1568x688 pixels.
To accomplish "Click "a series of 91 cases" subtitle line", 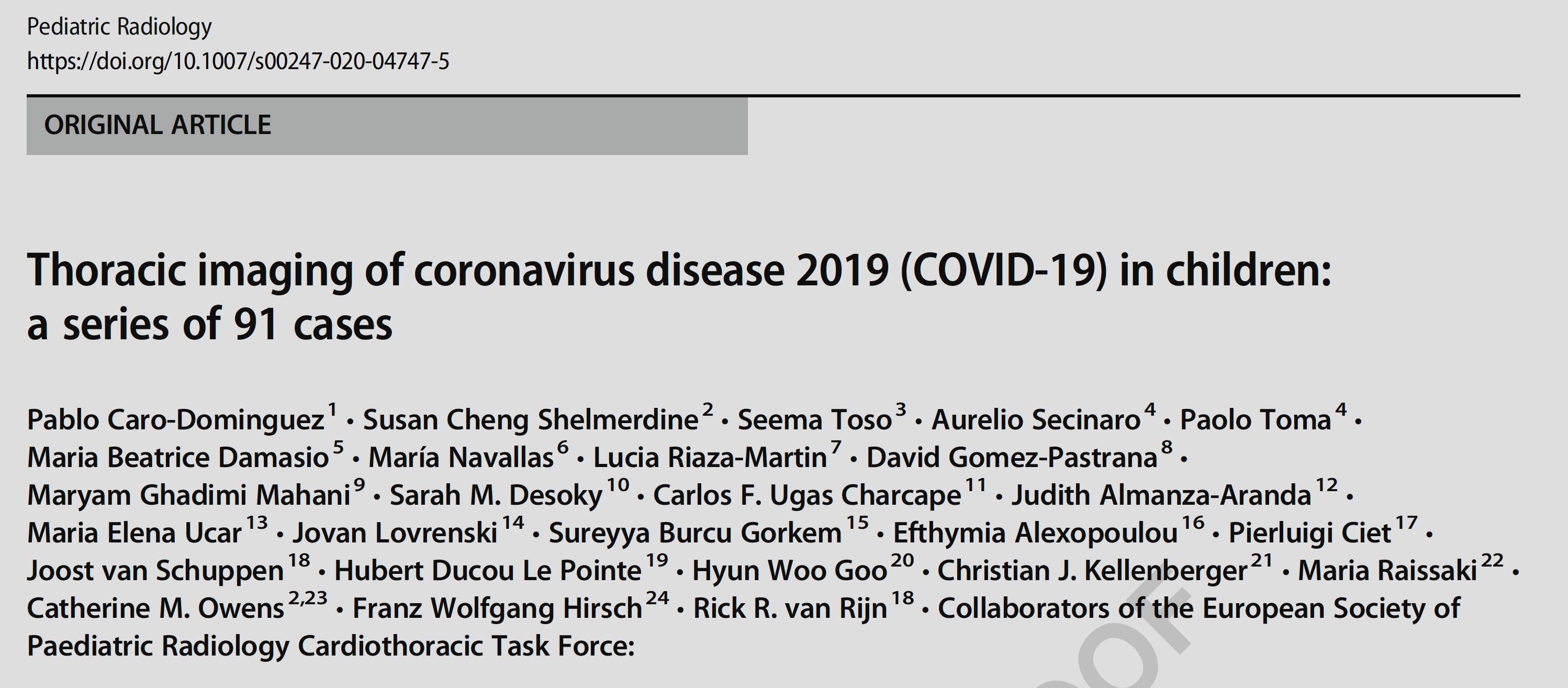I will [209, 325].
